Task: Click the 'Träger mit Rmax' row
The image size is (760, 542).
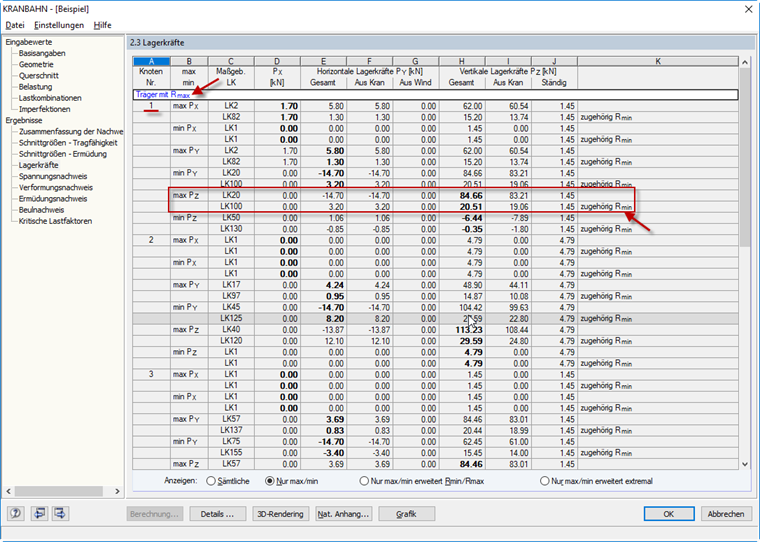Action: coord(435,95)
